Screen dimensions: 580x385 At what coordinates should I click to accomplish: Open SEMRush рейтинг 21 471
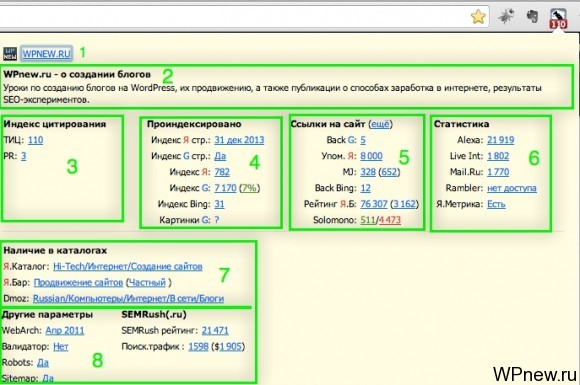click(x=215, y=330)
